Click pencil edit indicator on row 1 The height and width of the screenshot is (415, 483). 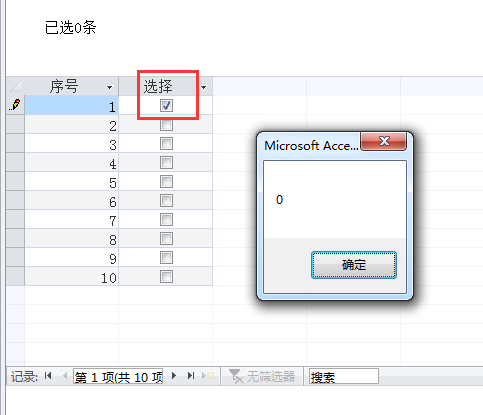tap(15, 105)
